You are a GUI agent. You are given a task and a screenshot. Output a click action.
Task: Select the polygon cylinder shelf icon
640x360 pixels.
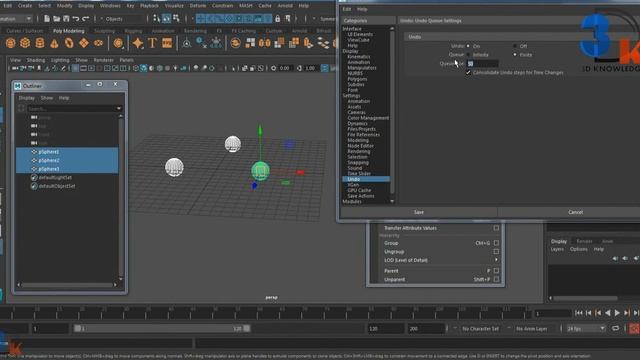click(40, 43)
